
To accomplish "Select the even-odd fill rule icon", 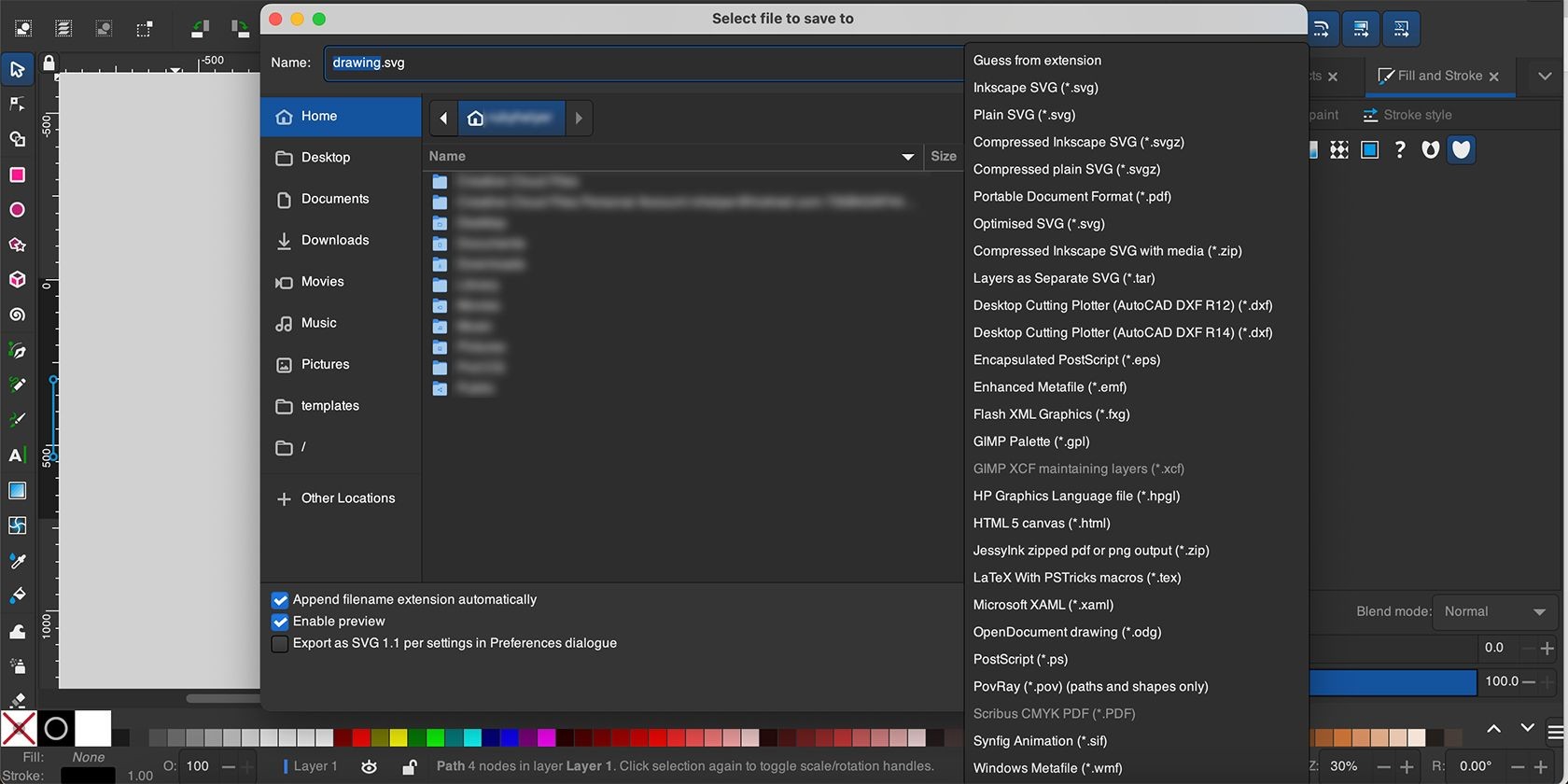I will [x=1431, y=149].
